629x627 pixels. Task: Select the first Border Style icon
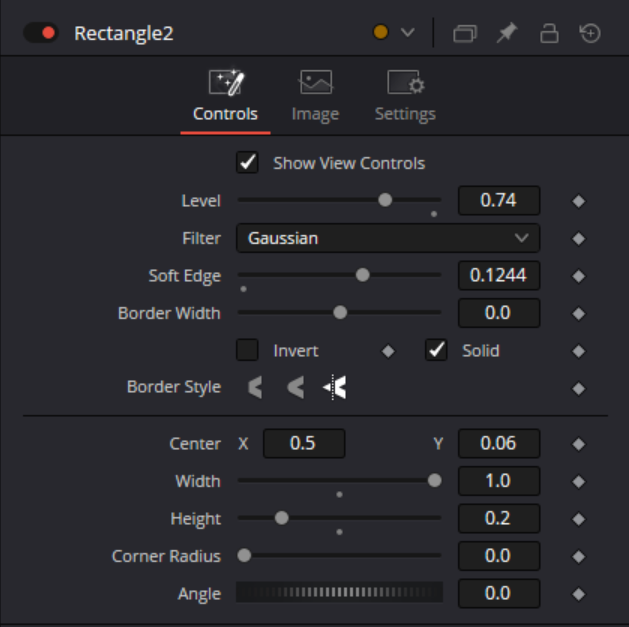coord(256,387)
